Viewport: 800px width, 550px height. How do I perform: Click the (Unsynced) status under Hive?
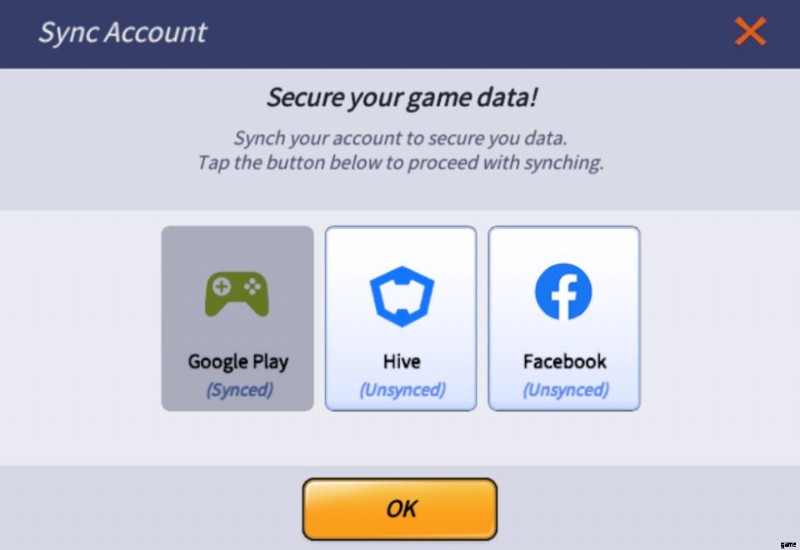pyautogui.click(x=402, y=390)
